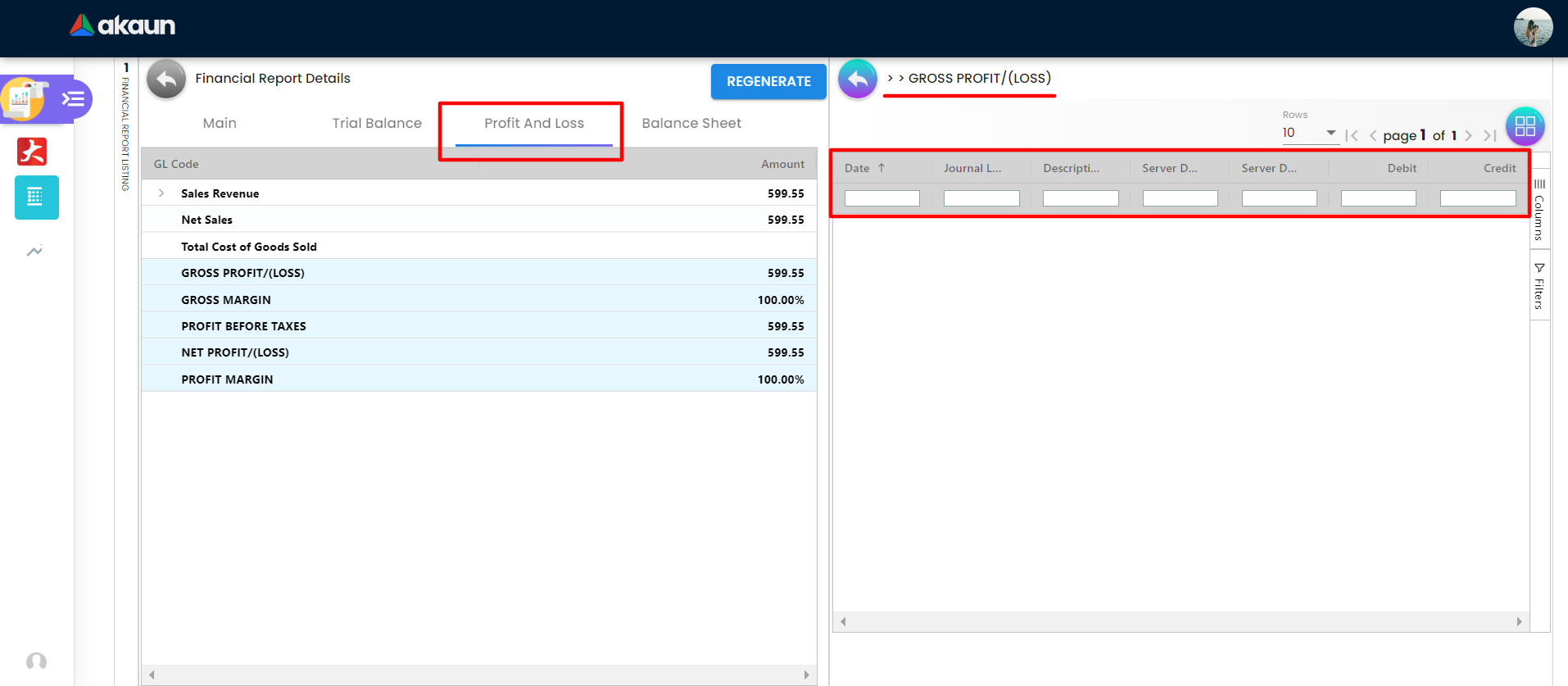The width and height of the screenshot is (1568, 686).
Task: Expand the Sales Revenue row
Action: point(161,193)
